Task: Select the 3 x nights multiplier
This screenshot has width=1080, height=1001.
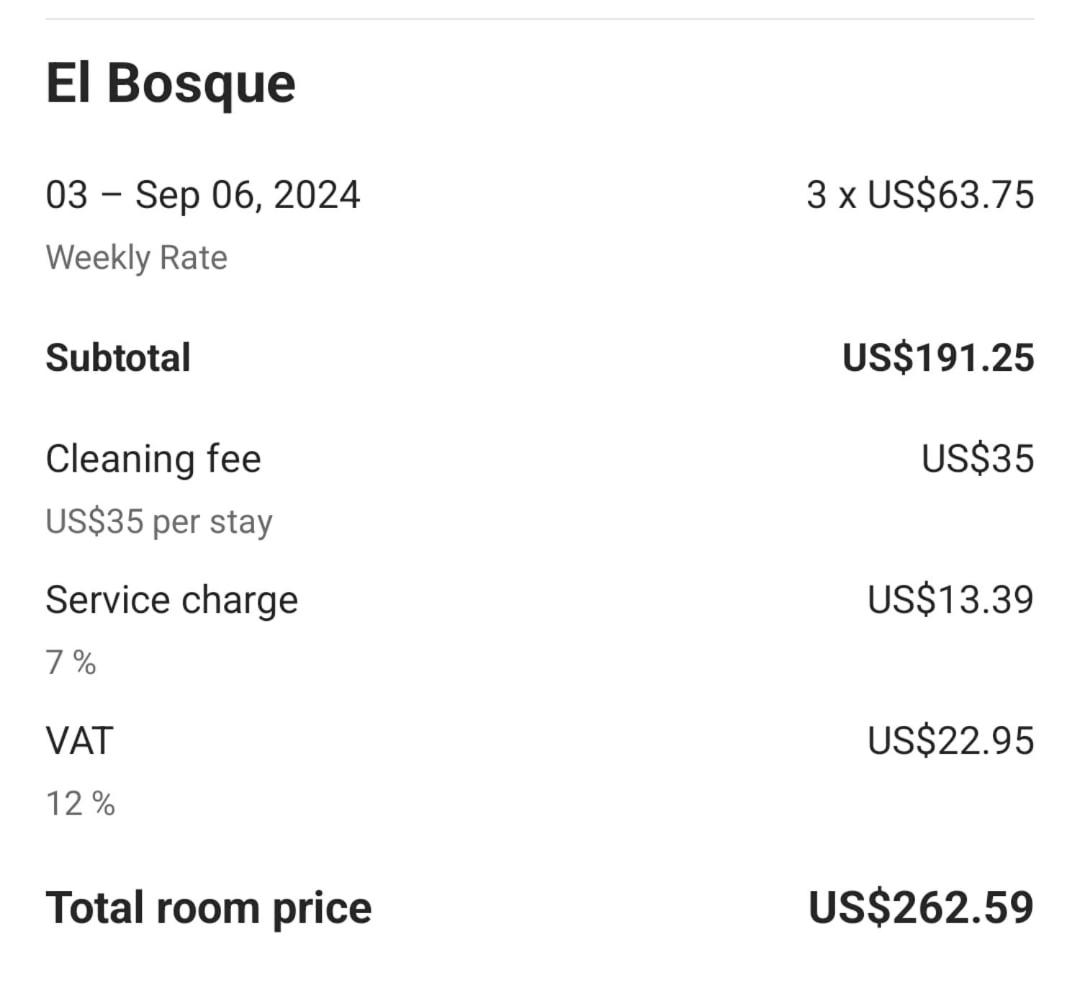Action: [x=831, y=194]
